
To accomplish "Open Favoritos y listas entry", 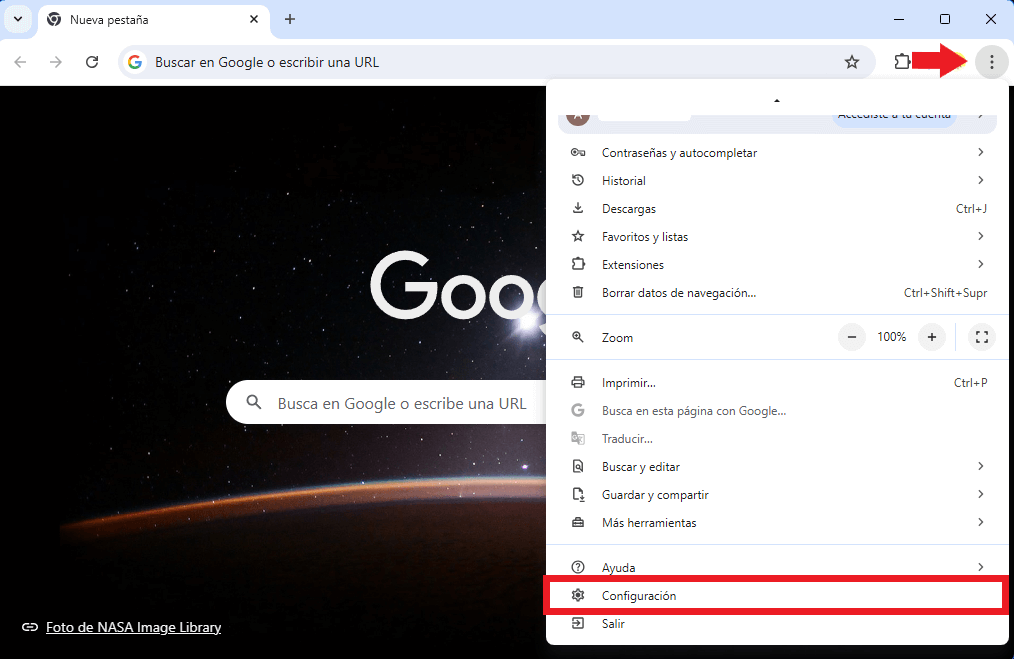I will point(777,237).
